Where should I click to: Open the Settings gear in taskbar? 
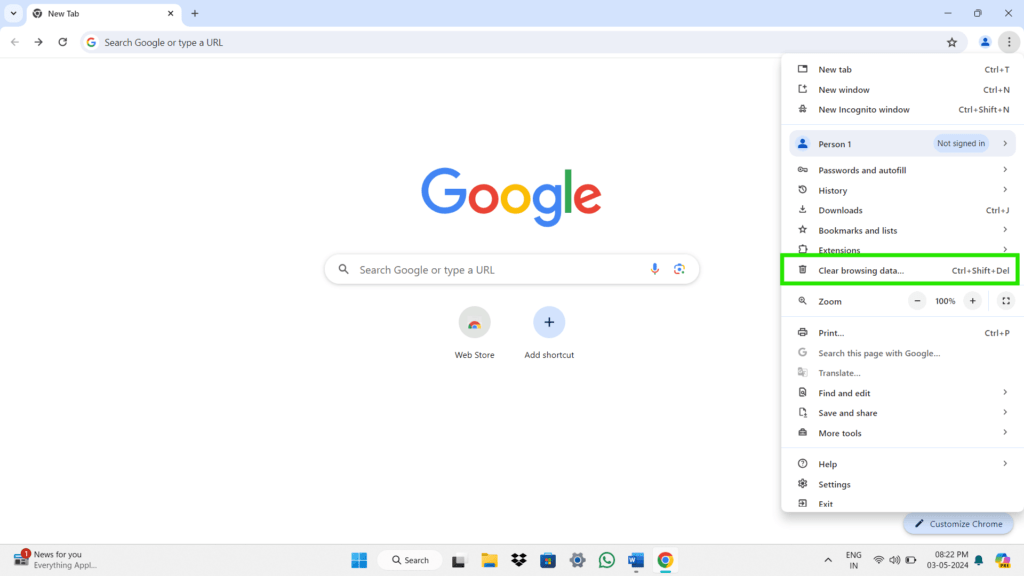577,560
